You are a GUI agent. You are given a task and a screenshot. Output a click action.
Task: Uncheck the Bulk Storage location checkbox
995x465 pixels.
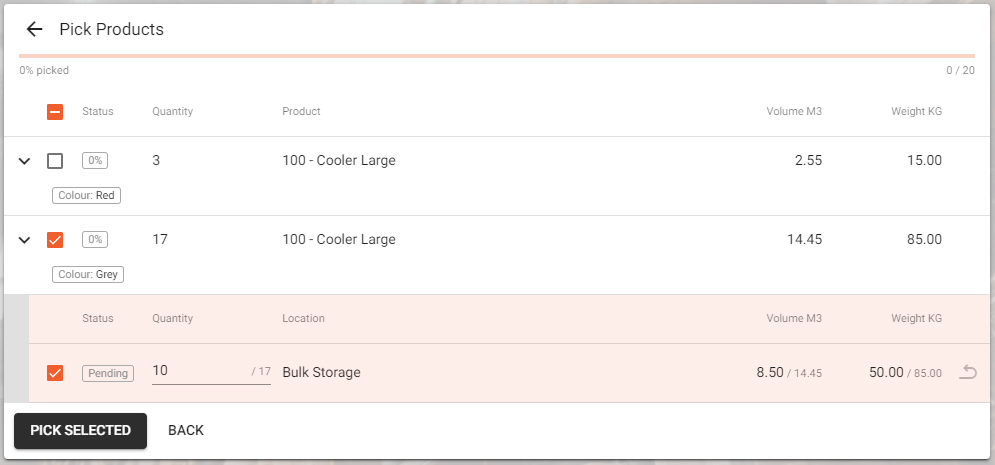pyautogui.click(x=55, y=373)
